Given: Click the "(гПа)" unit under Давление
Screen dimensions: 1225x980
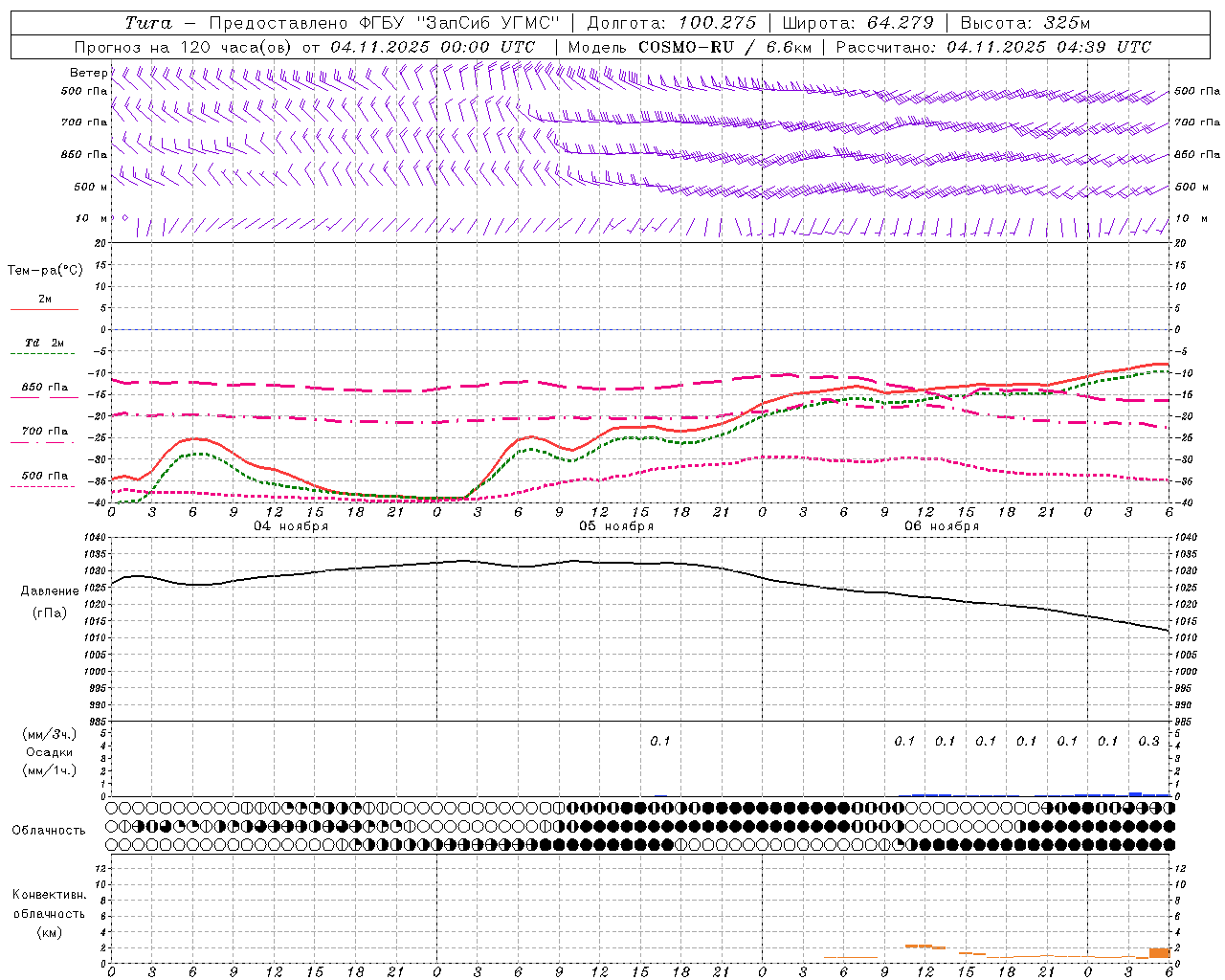Looking at the screenshot, I should [x=50, y=612].
